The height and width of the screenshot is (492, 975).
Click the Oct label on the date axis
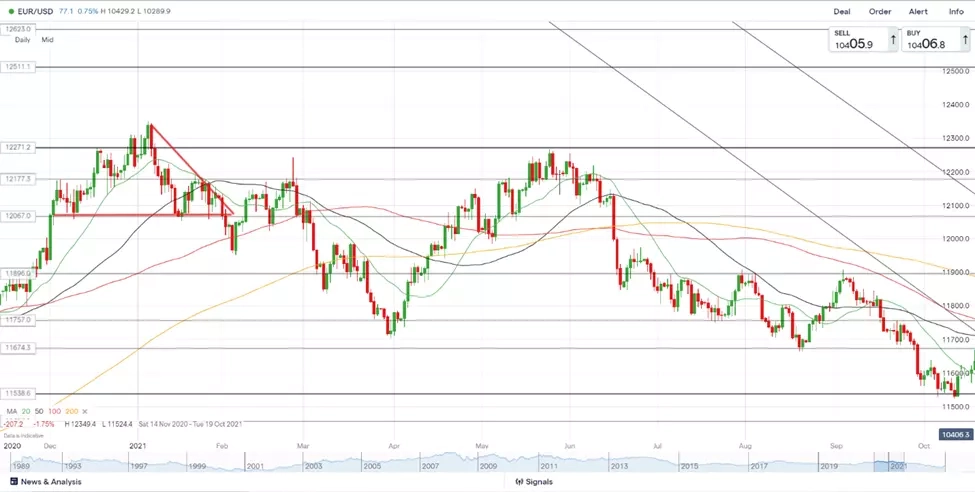click(x=924, y=445)
